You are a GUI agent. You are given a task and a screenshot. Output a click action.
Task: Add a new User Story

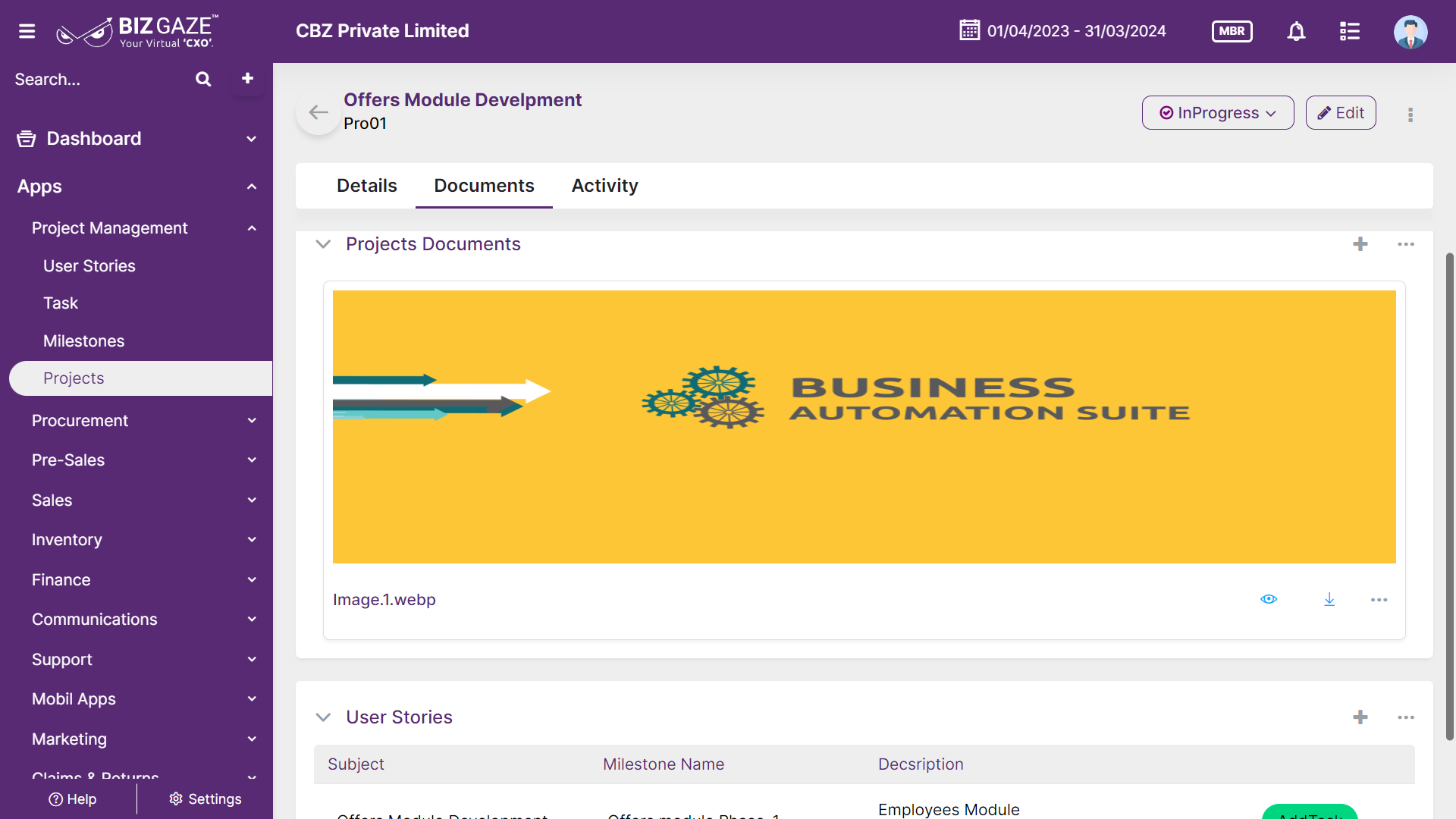pos(1360,717)
